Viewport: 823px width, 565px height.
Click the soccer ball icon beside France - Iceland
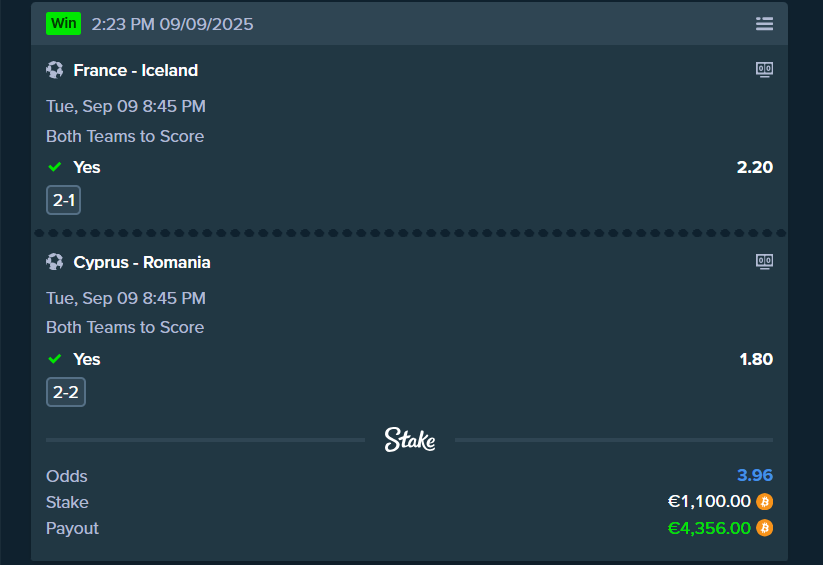point(55,70)
